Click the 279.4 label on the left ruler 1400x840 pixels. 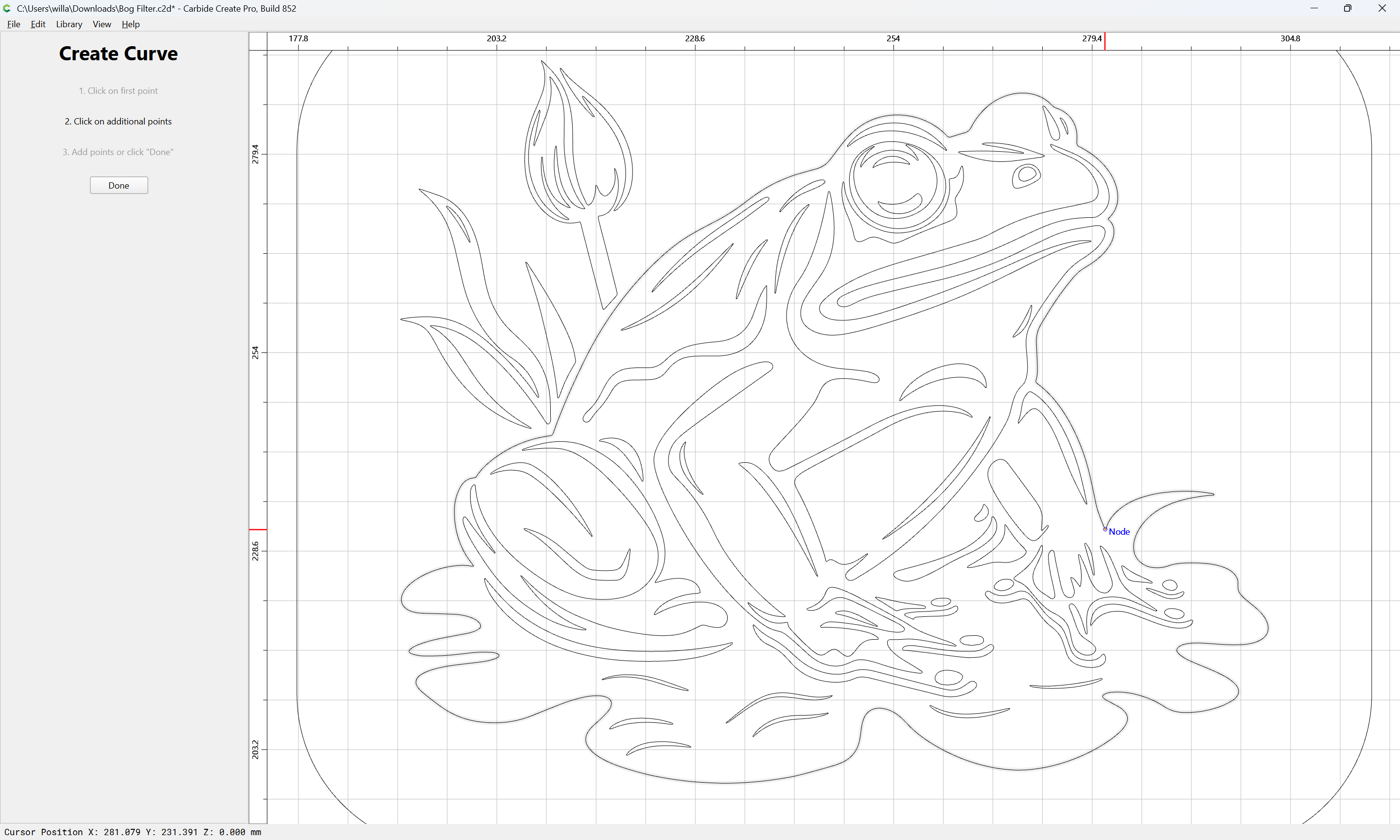point(255,154)
